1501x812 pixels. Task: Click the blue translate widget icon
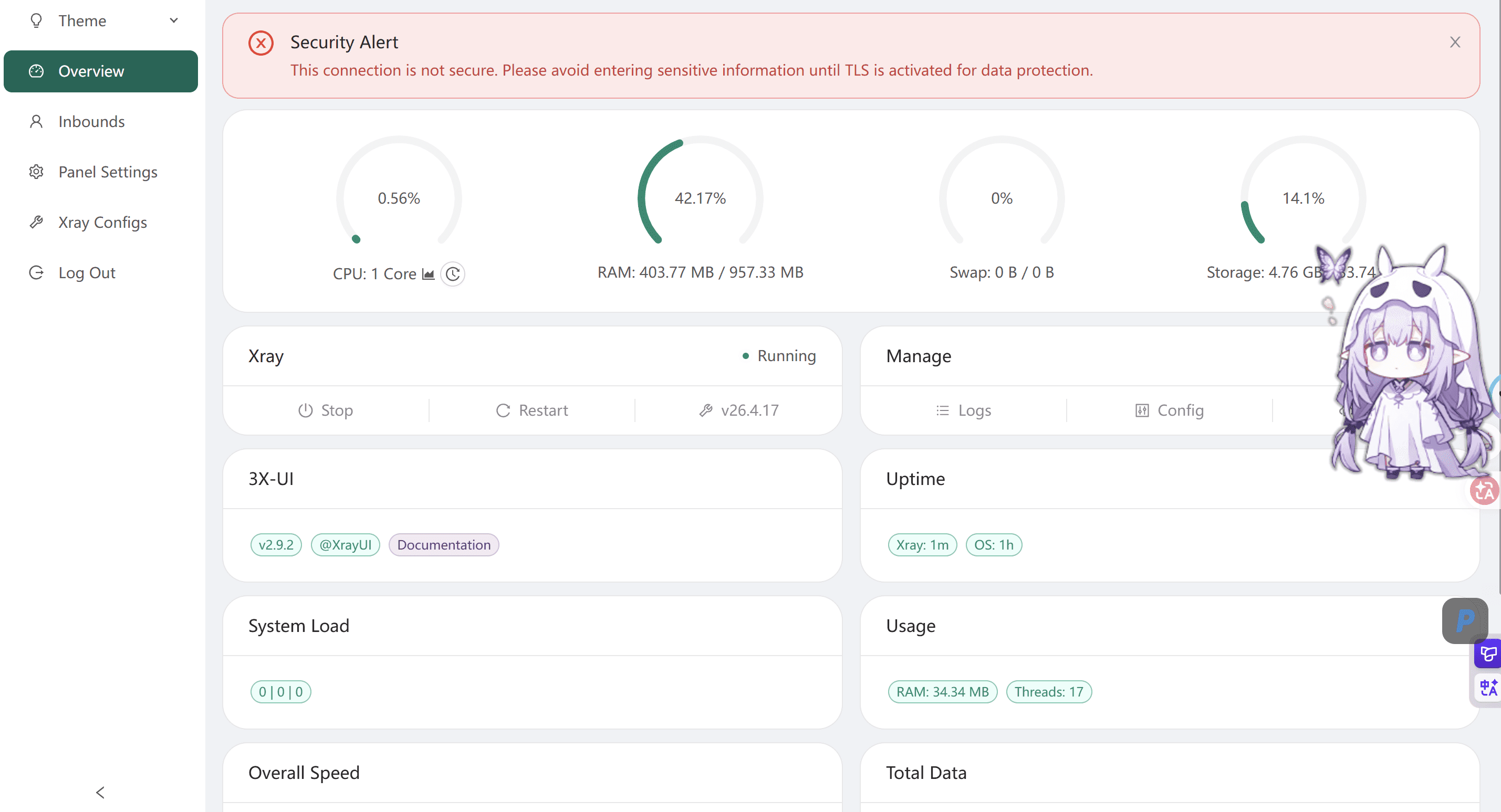pyautogui.click(x=1488, y=688)
